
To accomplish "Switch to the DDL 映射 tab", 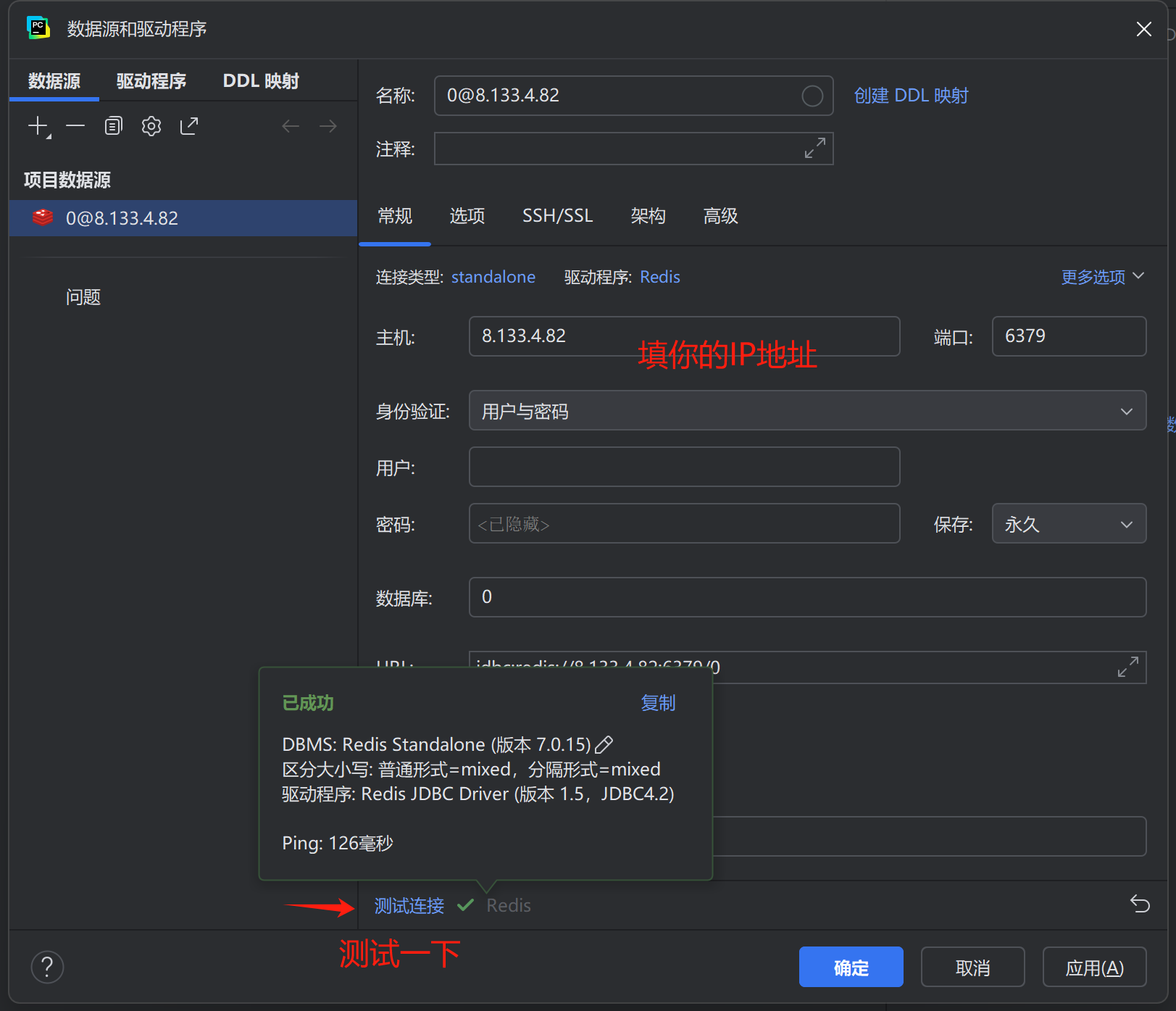I will click(x=261, y=81).
